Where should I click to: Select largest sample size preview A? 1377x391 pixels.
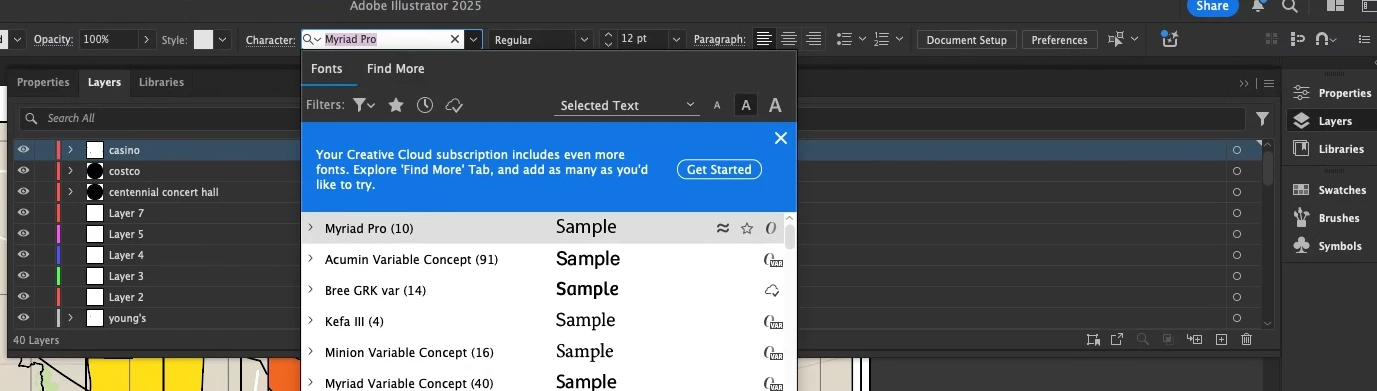pyautogui.click(x=774, y=105)
